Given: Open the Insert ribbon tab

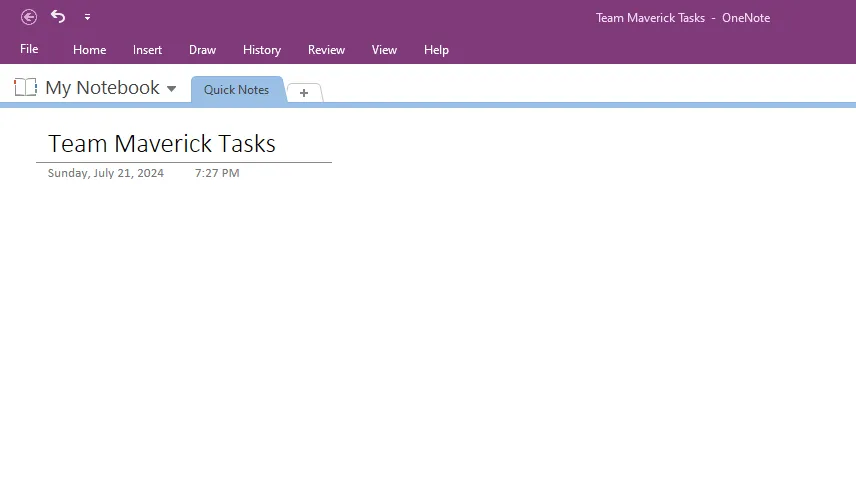Looking at the screenshot, I should click(147, 50).
